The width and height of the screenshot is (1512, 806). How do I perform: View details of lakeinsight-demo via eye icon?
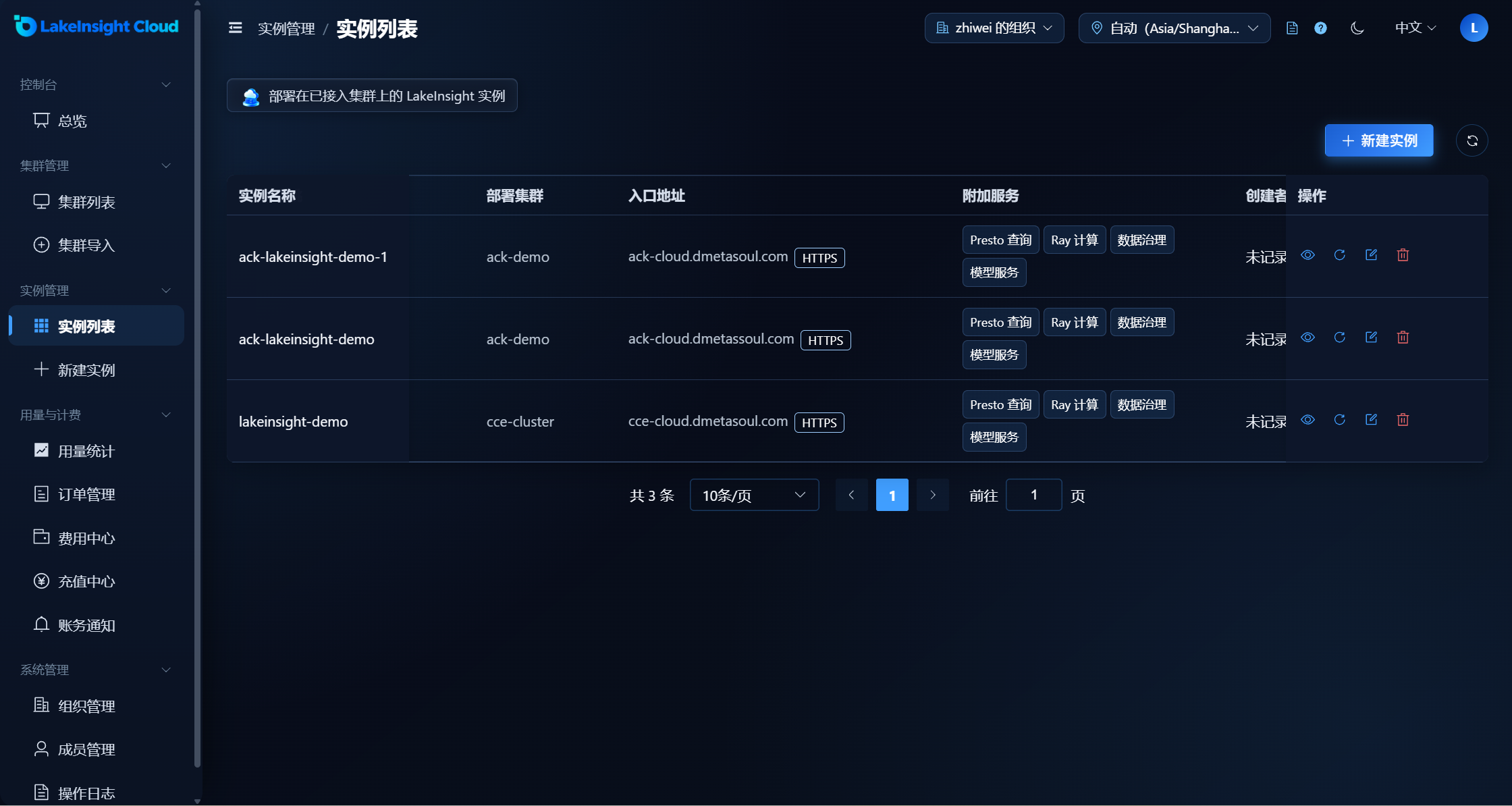(1307, 420)
